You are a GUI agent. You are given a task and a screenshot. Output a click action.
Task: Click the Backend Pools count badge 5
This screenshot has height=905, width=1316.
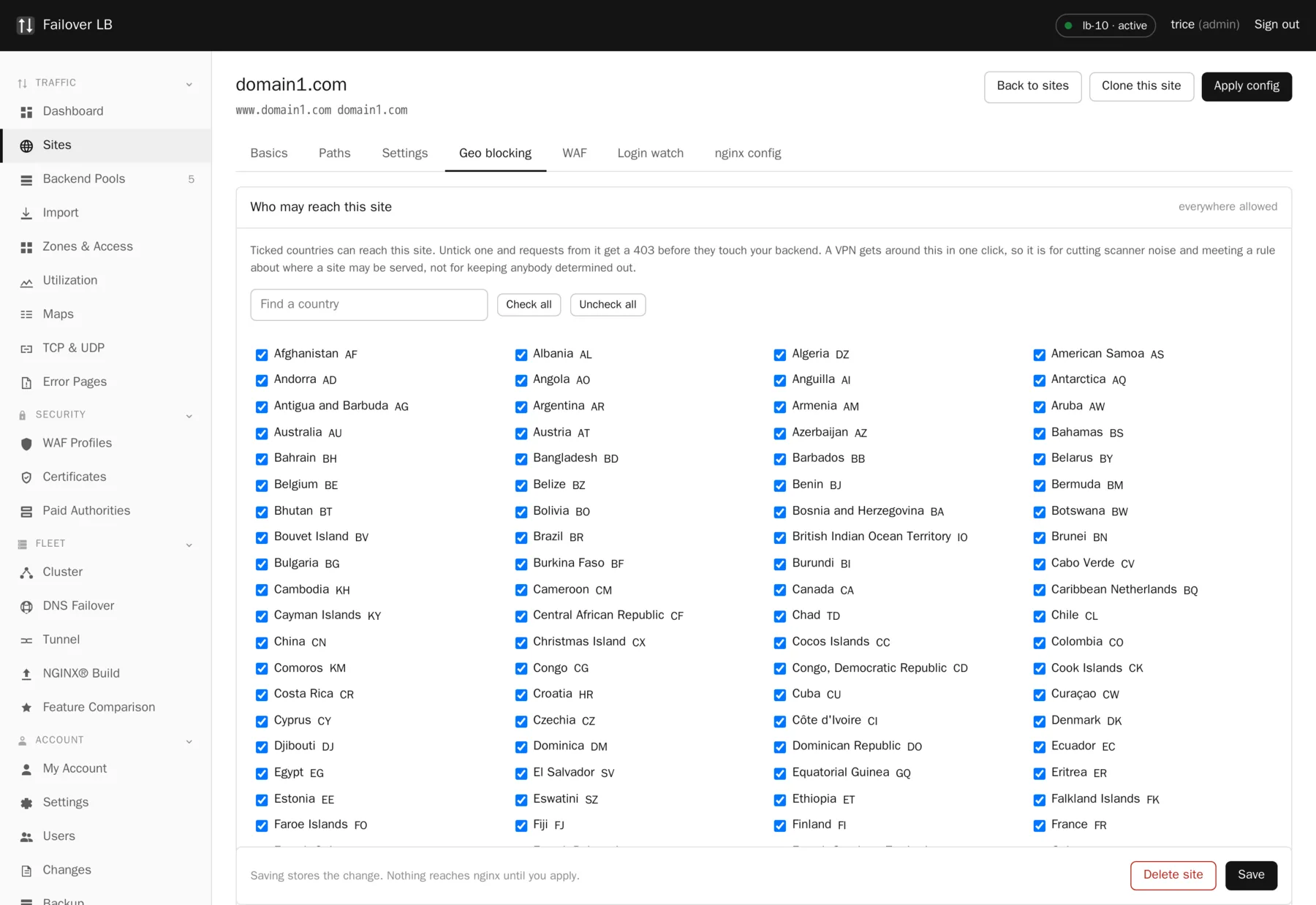coord(192,180)
